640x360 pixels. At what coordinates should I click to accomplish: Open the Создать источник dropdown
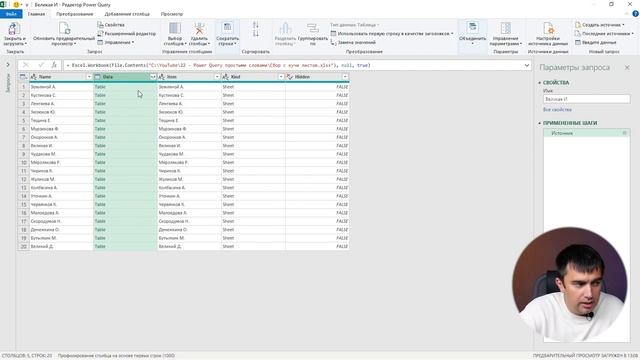[600, 25]
